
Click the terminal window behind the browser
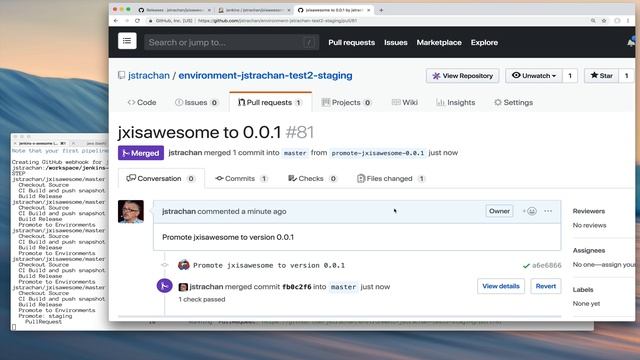tap(60, 233)
